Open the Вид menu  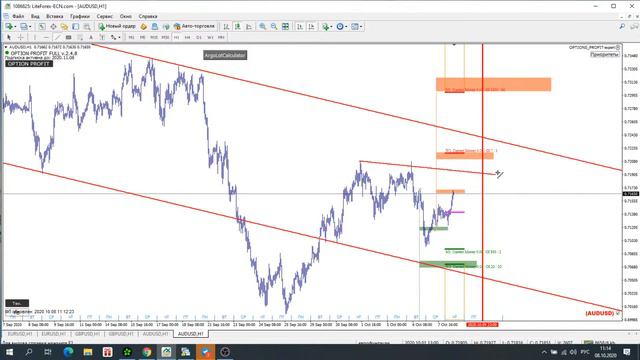point(35,16)
